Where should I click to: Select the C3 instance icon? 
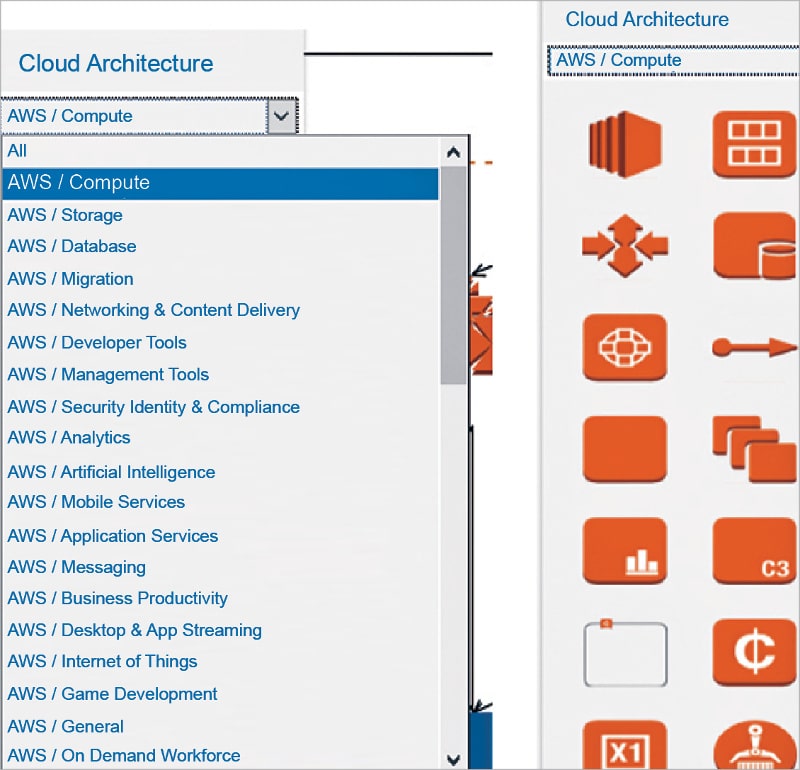[755, 550]
